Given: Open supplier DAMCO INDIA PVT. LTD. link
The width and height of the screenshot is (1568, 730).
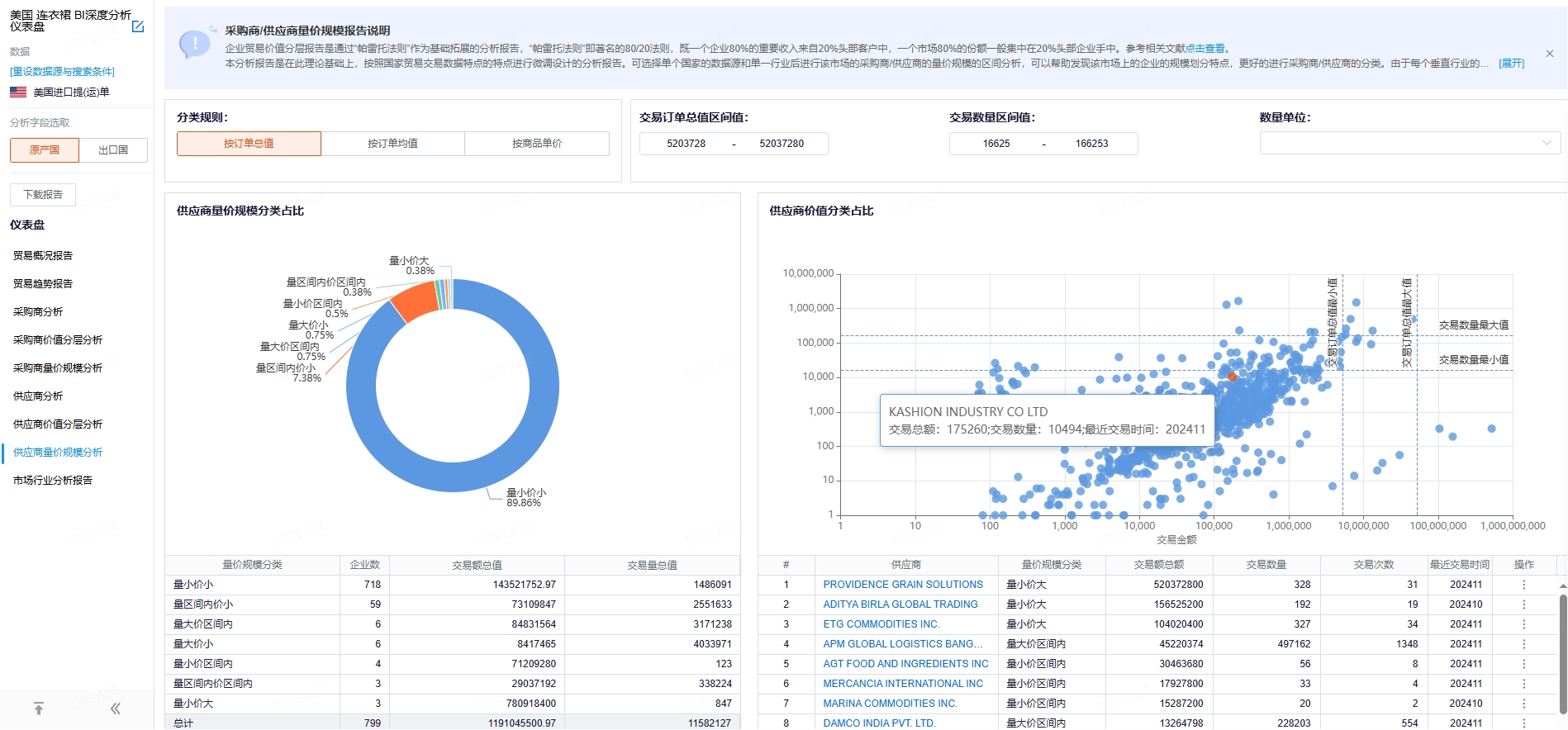Looking at the screenshot, I should [879, 723].
